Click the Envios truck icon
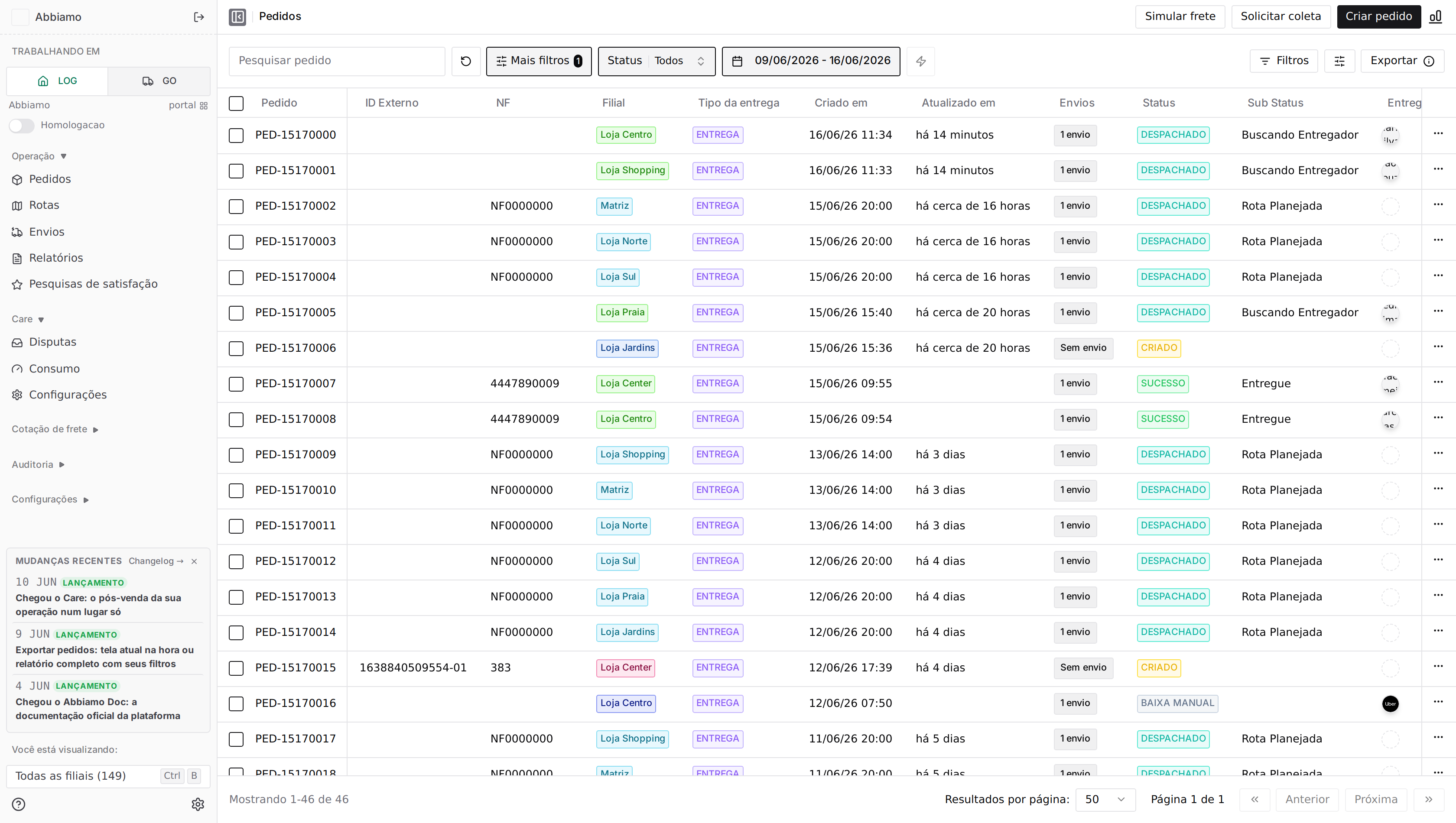Image resolution: width=1456 pixels, height=823 pixels. (x=17, y=232)
